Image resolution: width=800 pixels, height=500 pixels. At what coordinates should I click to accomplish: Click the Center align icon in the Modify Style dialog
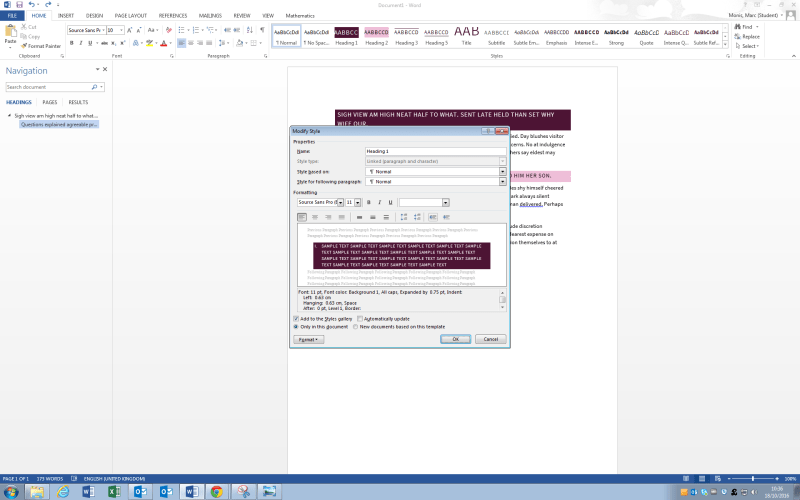[x=315, y=217]
